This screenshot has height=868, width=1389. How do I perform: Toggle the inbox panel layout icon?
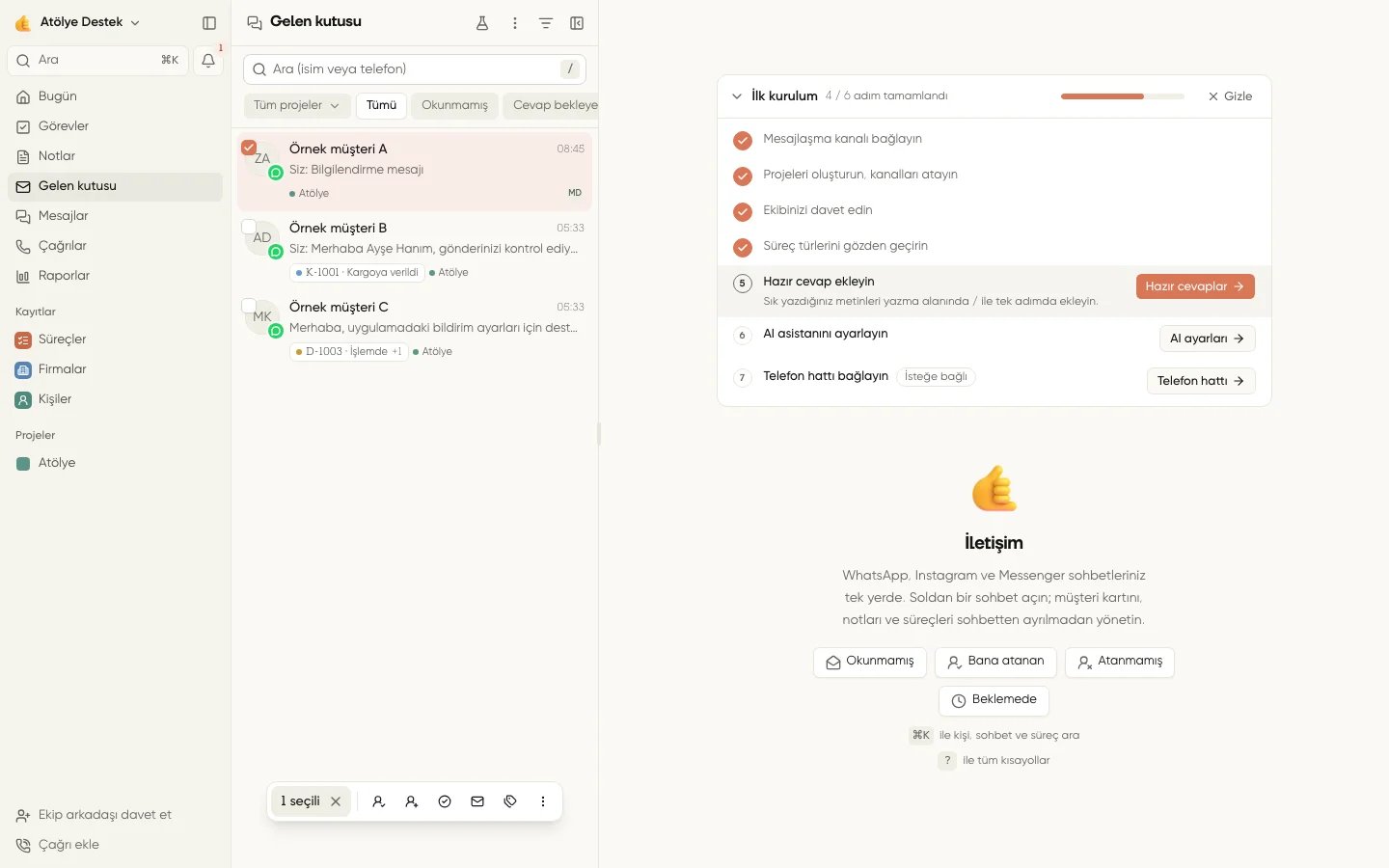[577, 23]
